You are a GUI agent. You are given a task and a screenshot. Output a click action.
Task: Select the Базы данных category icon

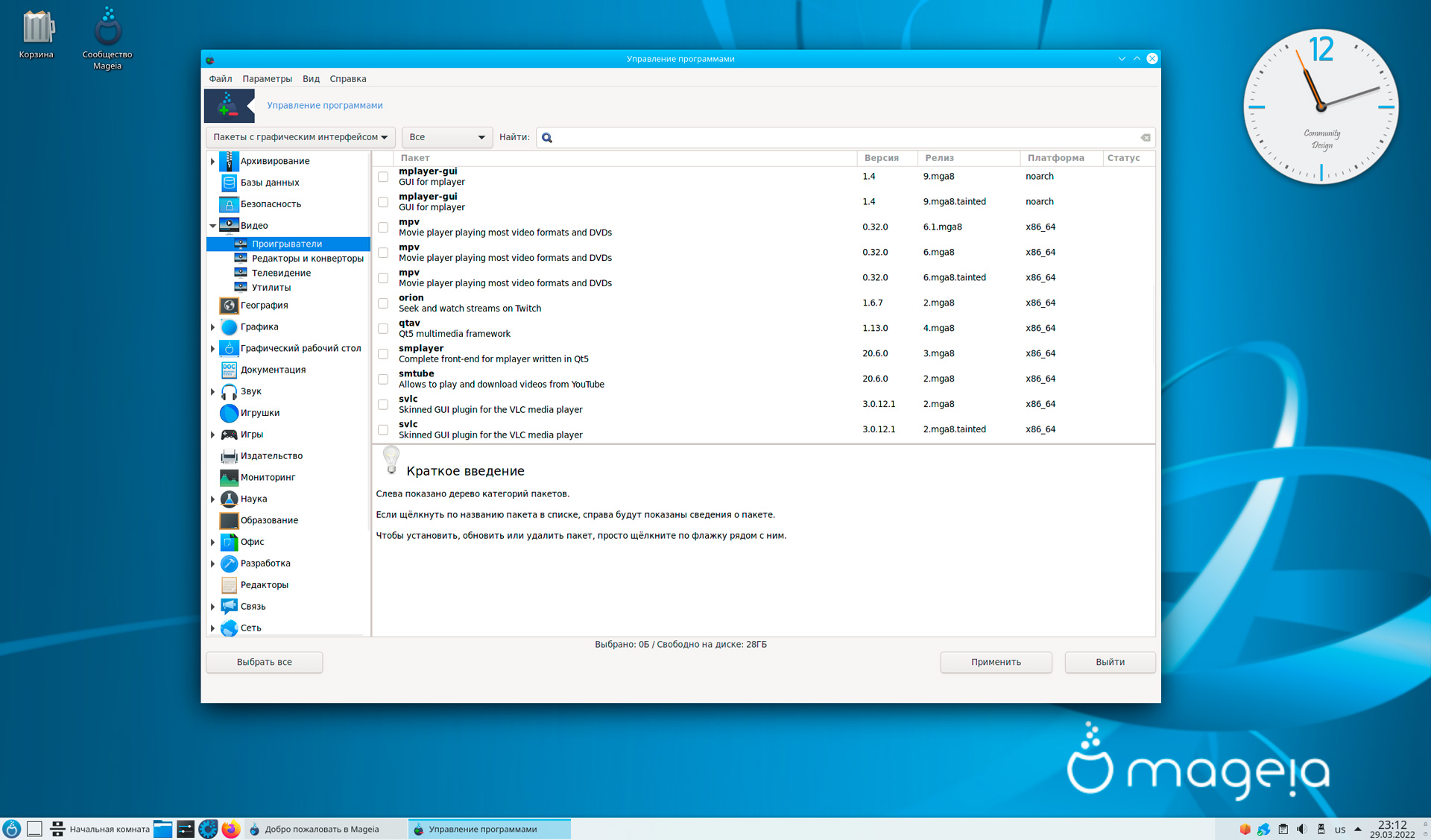coord(229,183)
